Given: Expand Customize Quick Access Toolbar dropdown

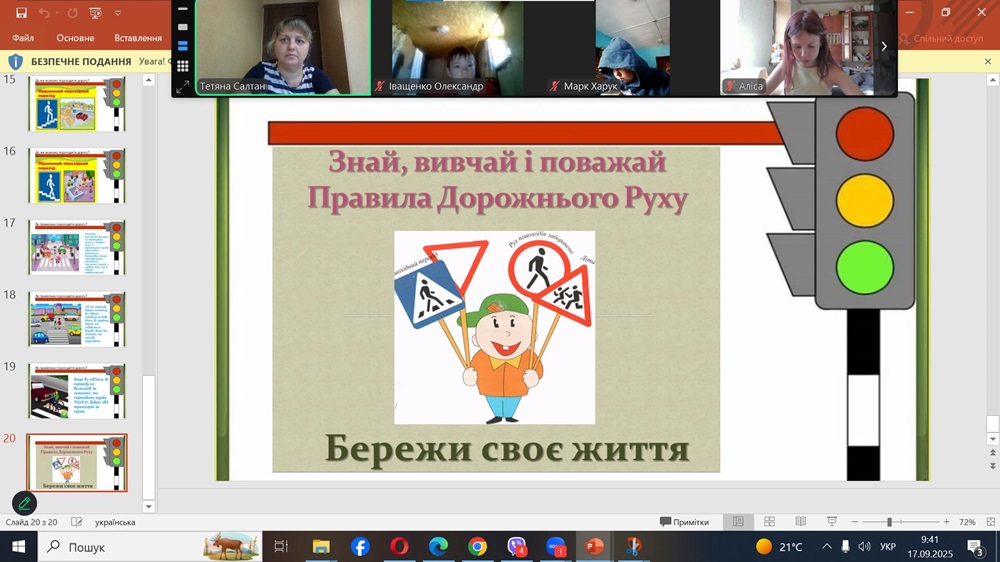Looking at the screenshot, I should [119, 13].
